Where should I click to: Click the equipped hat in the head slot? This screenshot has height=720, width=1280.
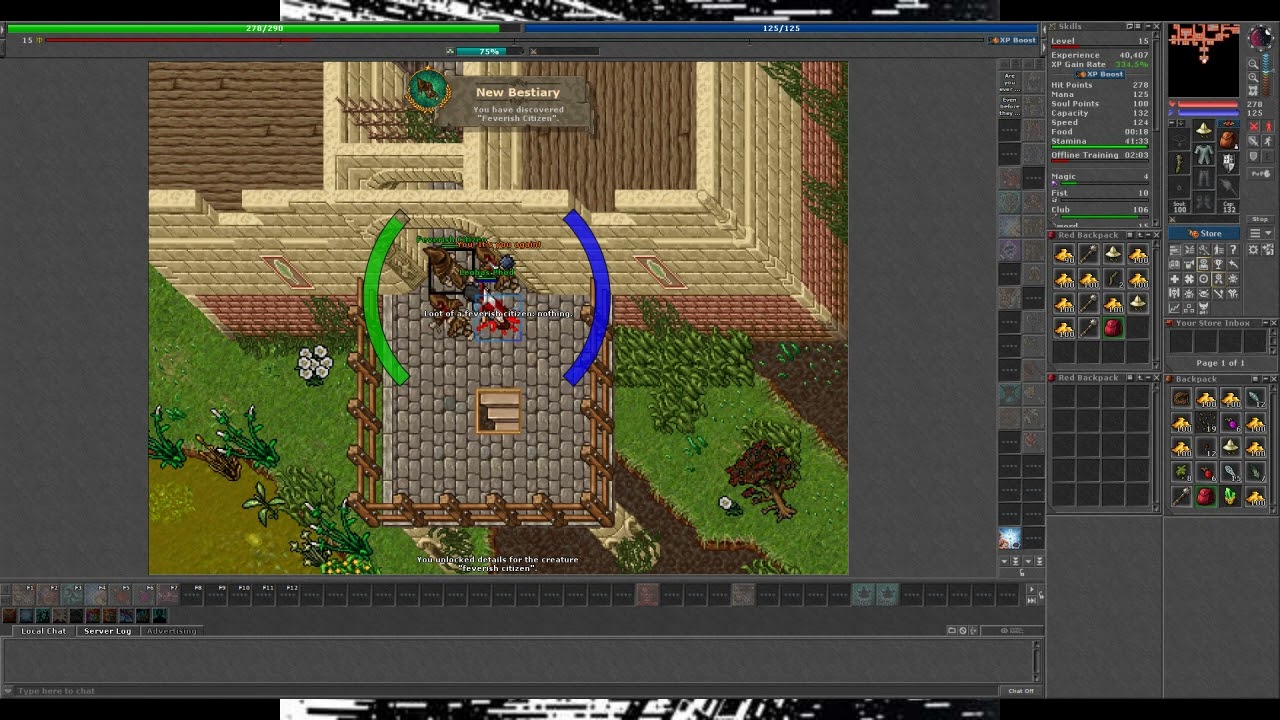point(1204,131)
